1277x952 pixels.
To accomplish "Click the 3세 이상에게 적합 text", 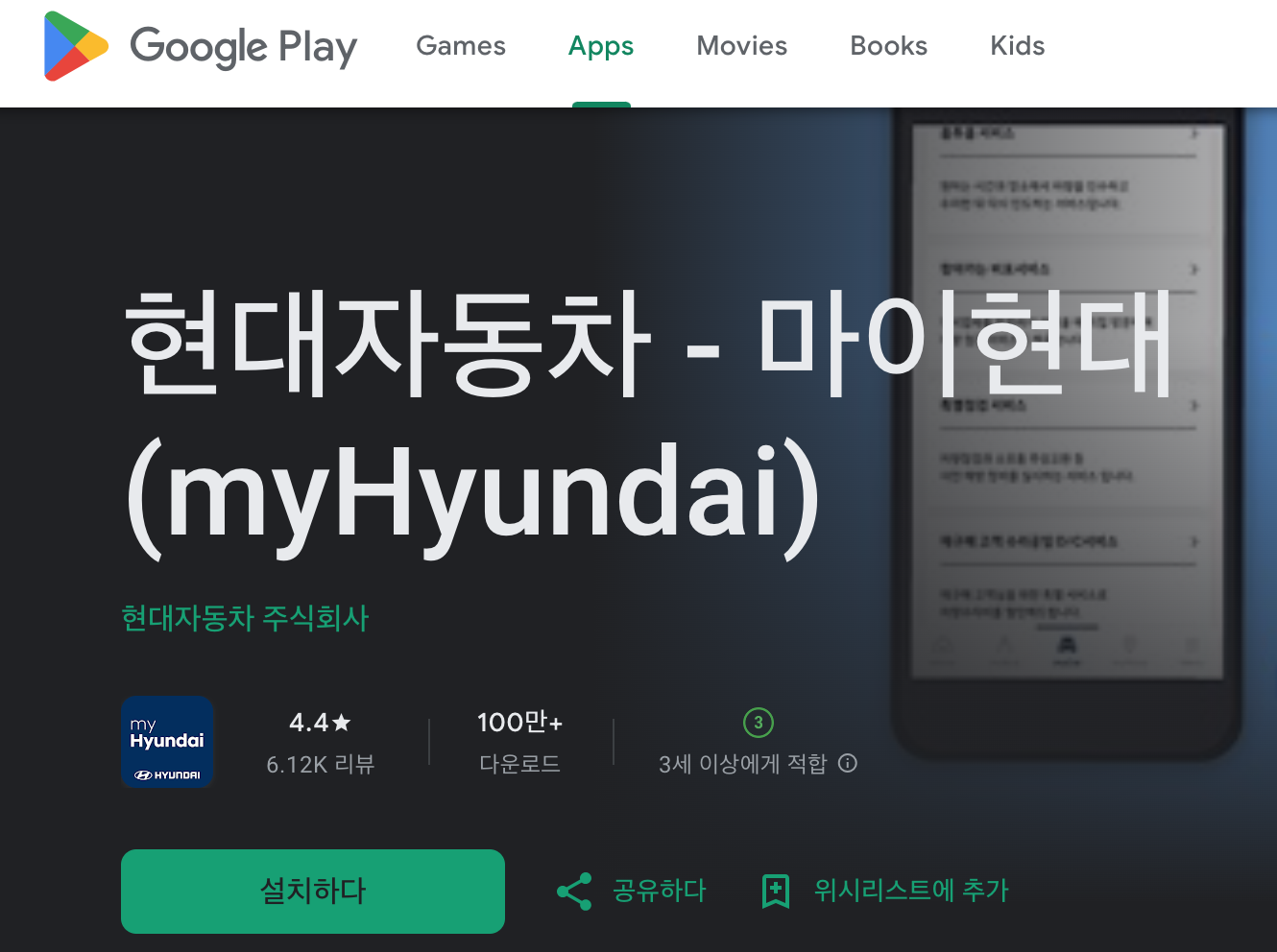I will (x=742, y=764).
